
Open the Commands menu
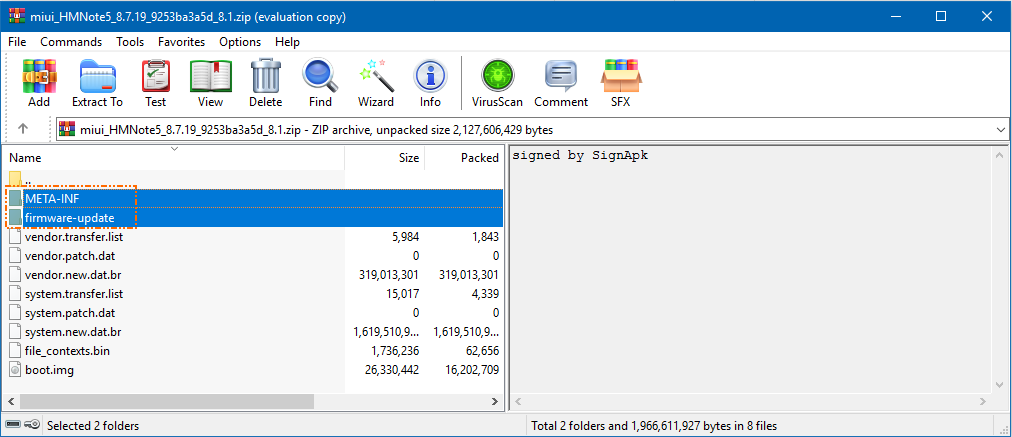click(71, 42)
